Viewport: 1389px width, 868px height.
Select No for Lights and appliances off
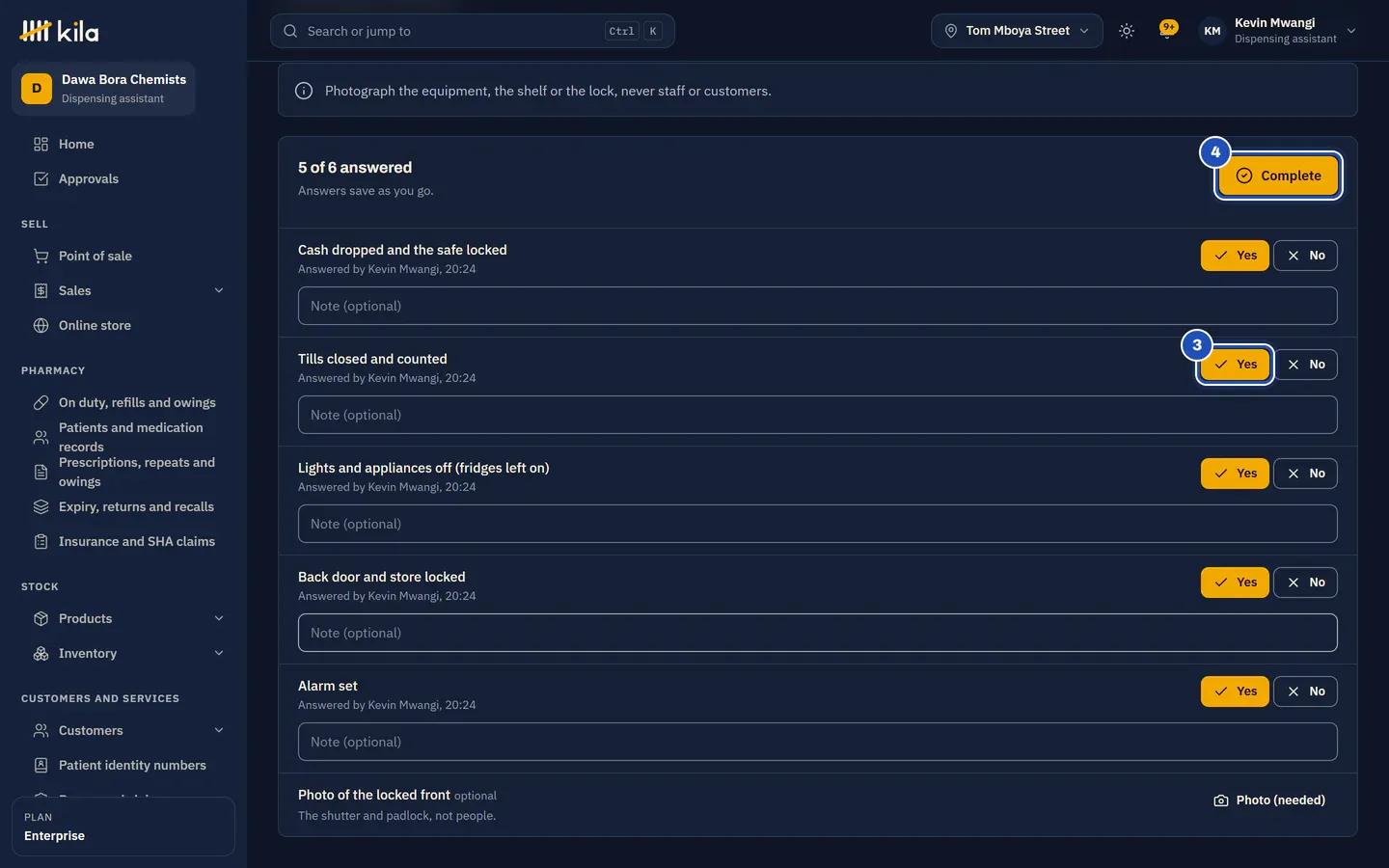tap(1305, 474)
